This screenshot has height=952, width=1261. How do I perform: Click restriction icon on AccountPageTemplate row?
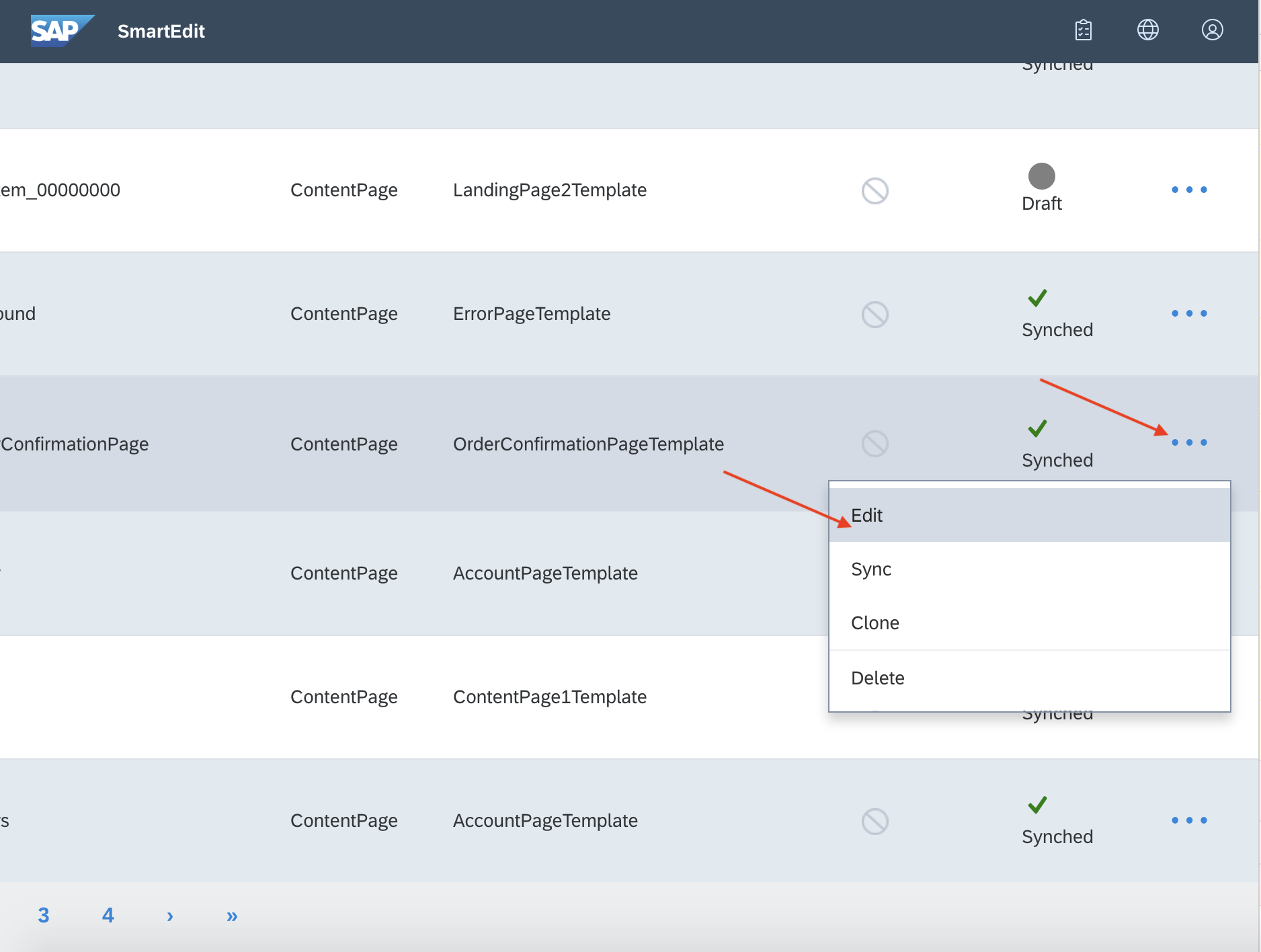(874, 573)
